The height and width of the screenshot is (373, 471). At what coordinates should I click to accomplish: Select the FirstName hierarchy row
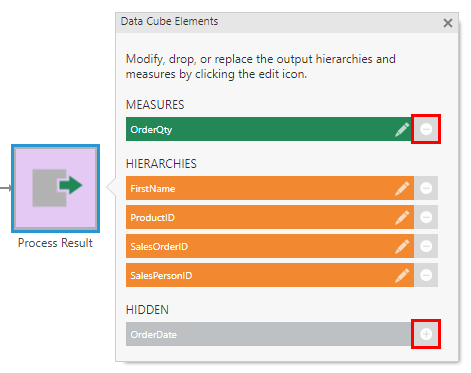(x=270, y=188)
